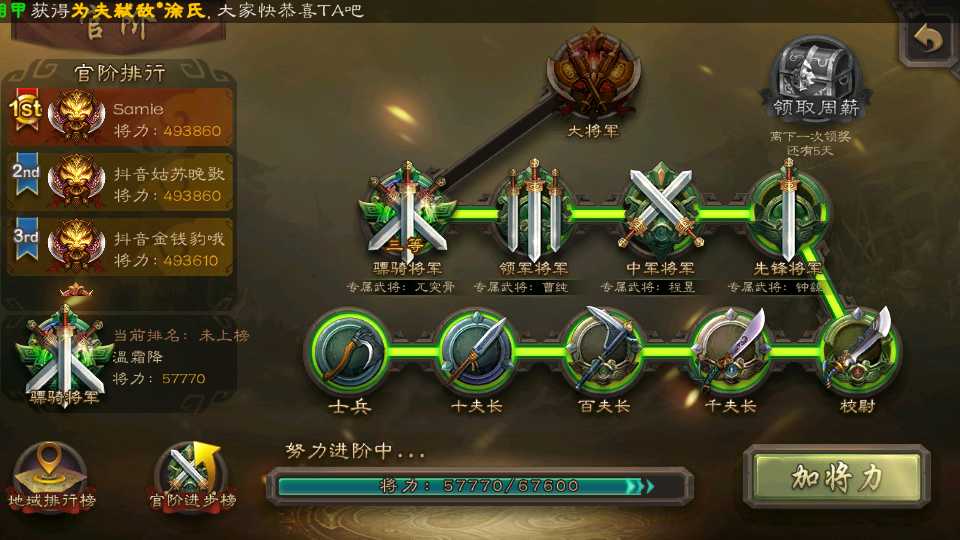Screen dimensions: 960x540
Task: Go back with the return arrow
Action: click(x=929, y=39)
